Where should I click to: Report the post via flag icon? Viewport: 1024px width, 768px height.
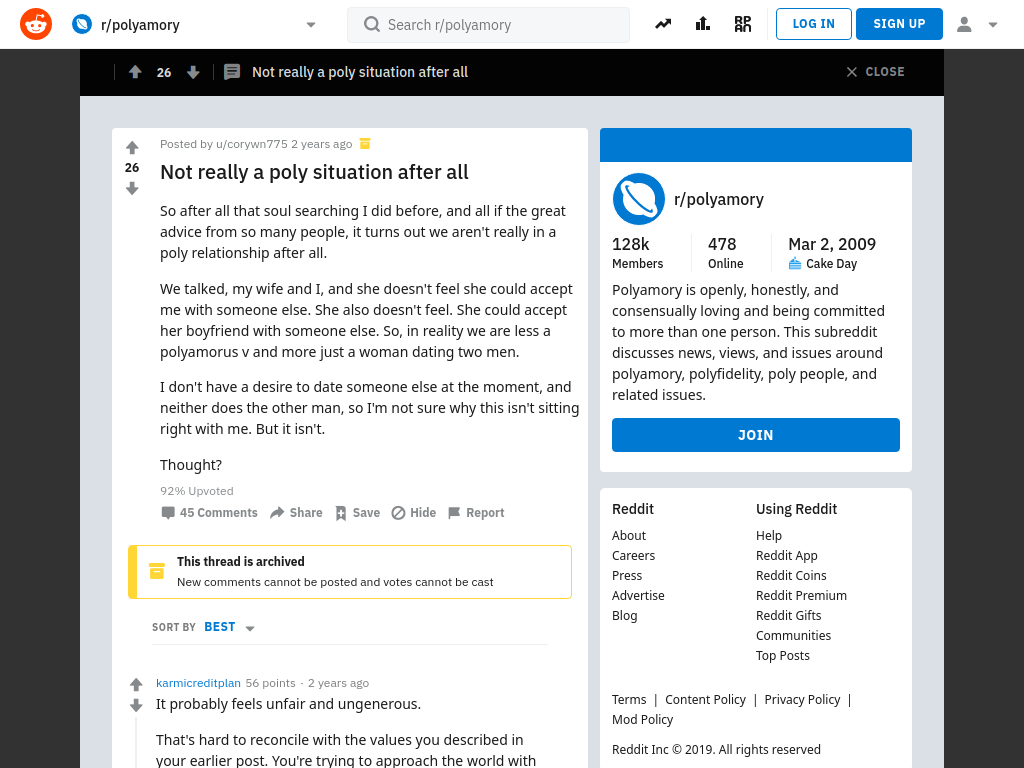click(x=454, y=513)
